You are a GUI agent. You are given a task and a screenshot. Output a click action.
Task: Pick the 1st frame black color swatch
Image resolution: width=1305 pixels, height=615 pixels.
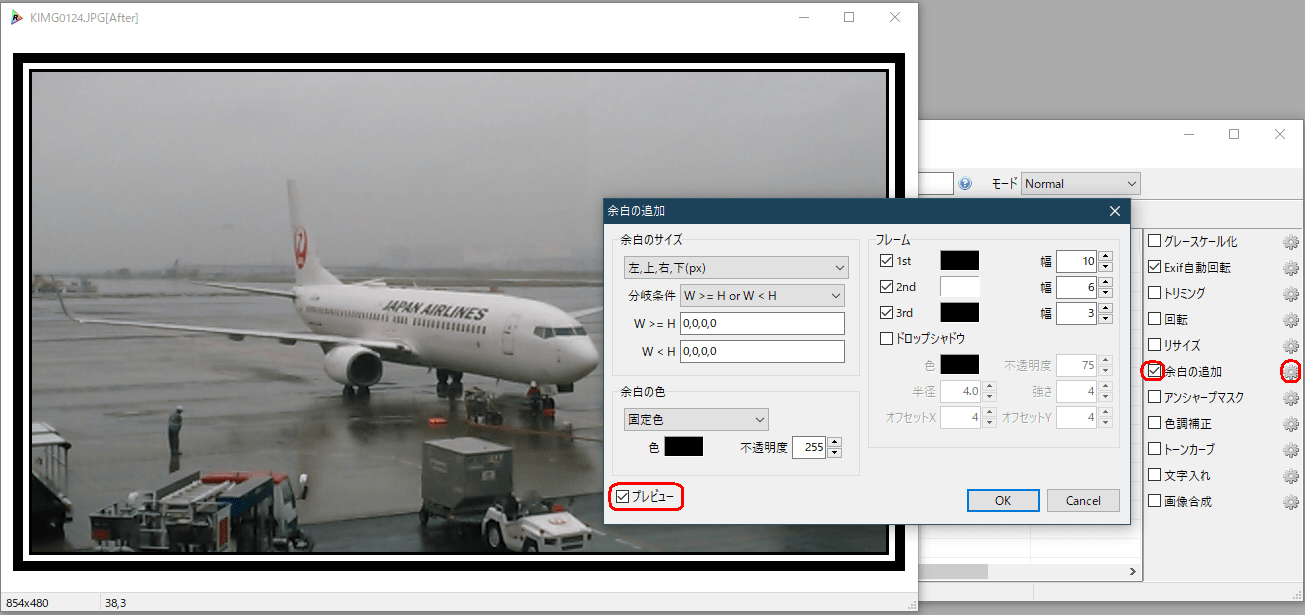click(960, 261)
